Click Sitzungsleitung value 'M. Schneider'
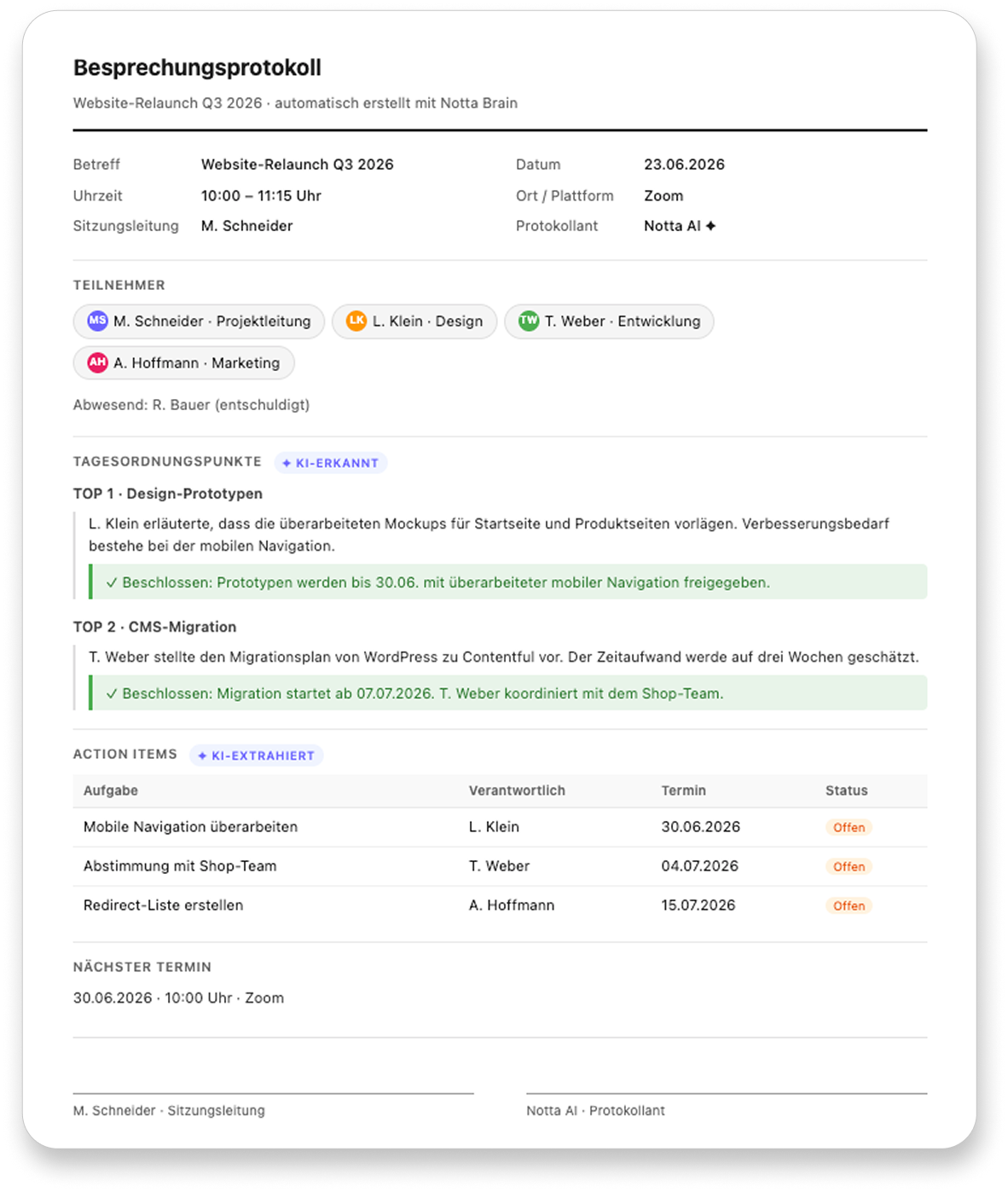Screen dimensions: 1008x1192 pyautogui.click(x=247, y=226)
